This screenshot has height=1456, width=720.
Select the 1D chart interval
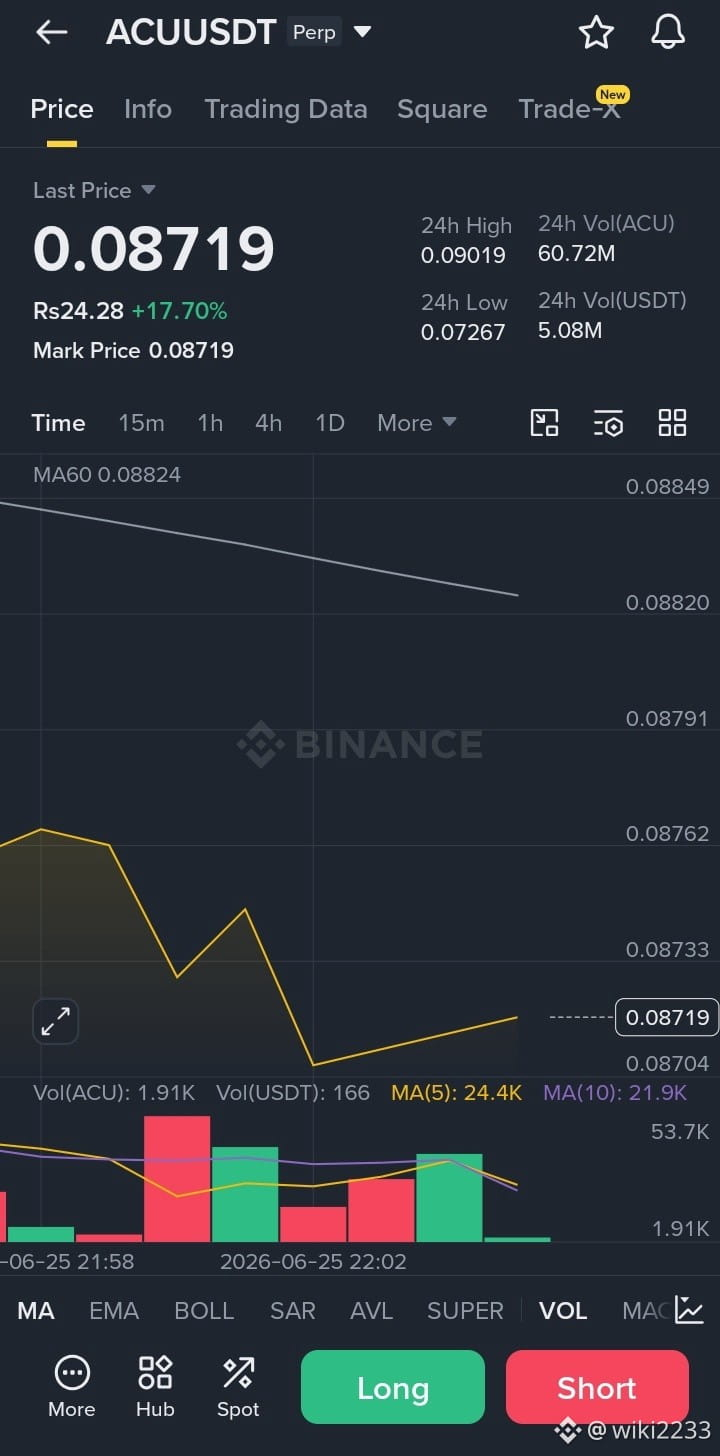(330, 423)
